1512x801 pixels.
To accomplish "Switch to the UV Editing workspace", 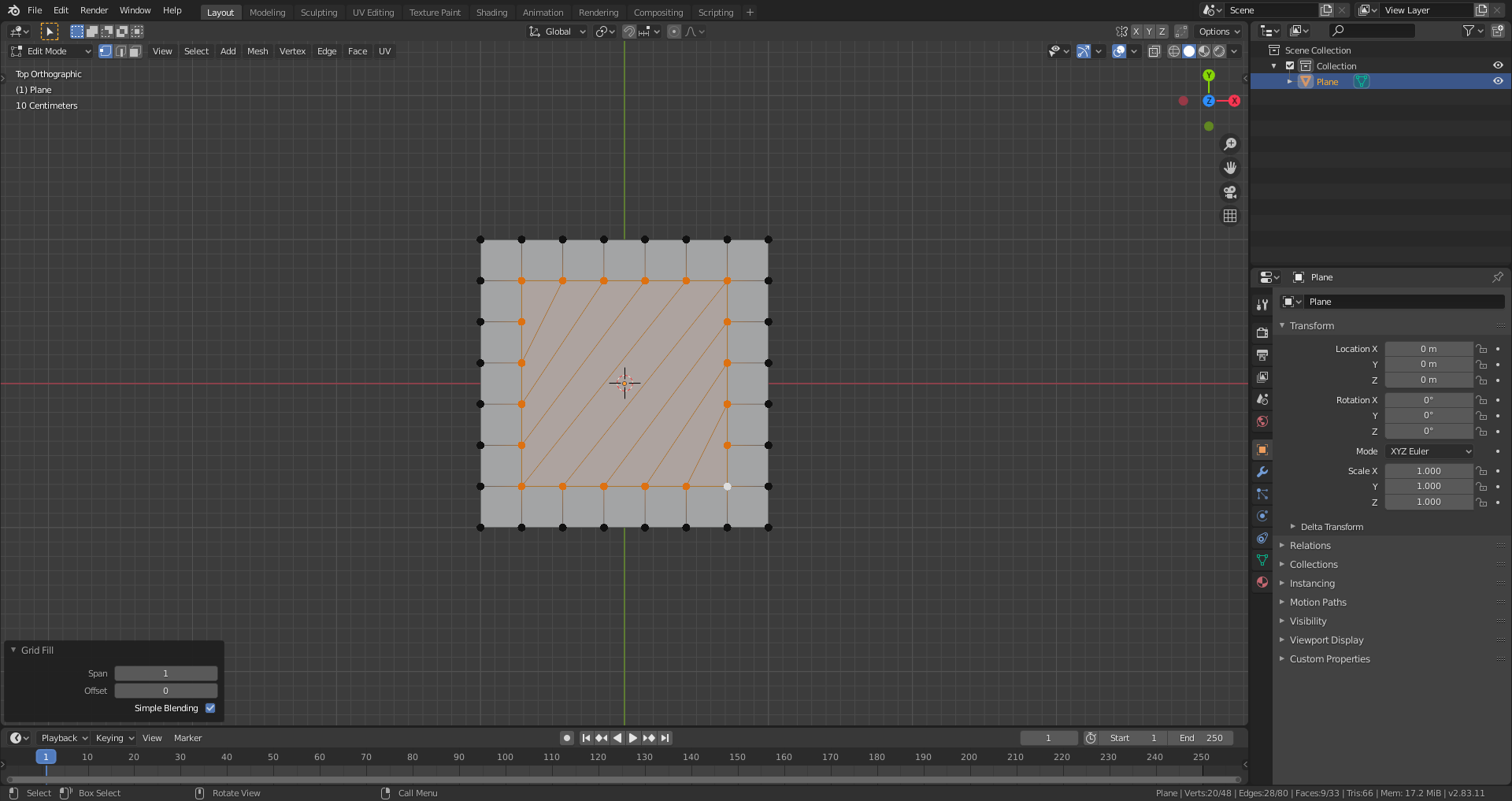I will (373, 12).
